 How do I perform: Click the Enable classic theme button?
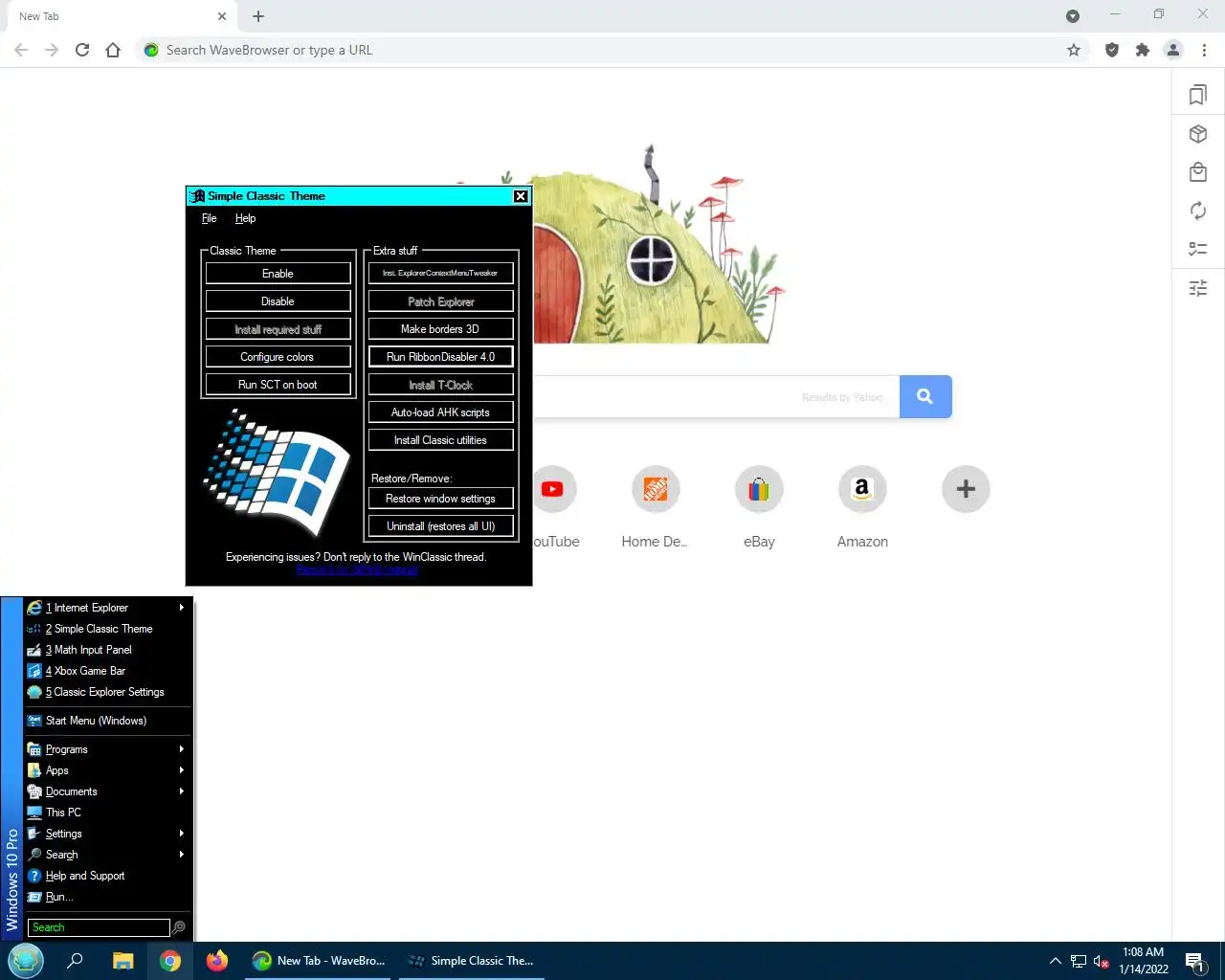pyautogui.click(x=278, y=274)
